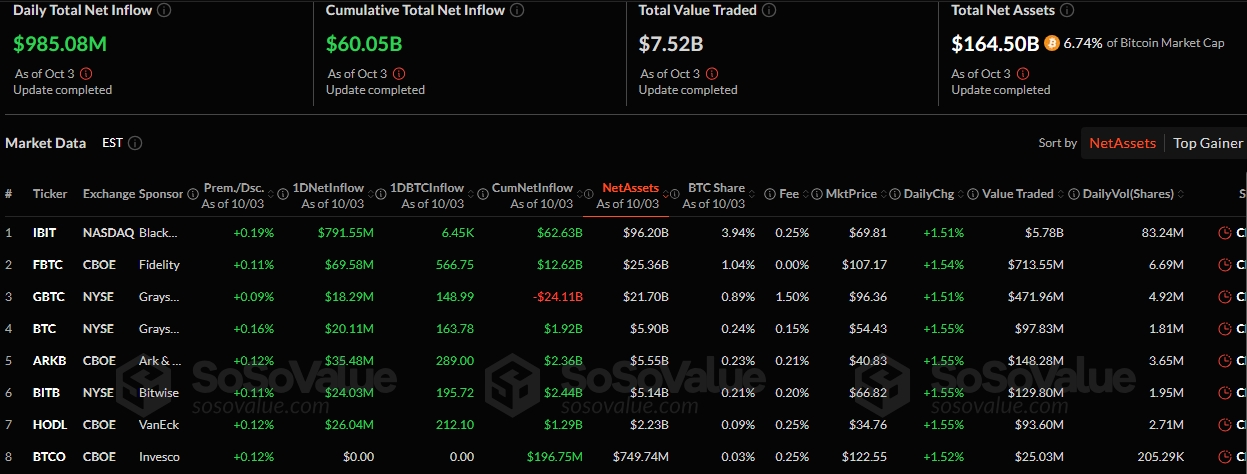Image resolution: width=1247 pixels, height=474 pixels.
Task: Open the GBTC ticker link
Action: (47, 297)
